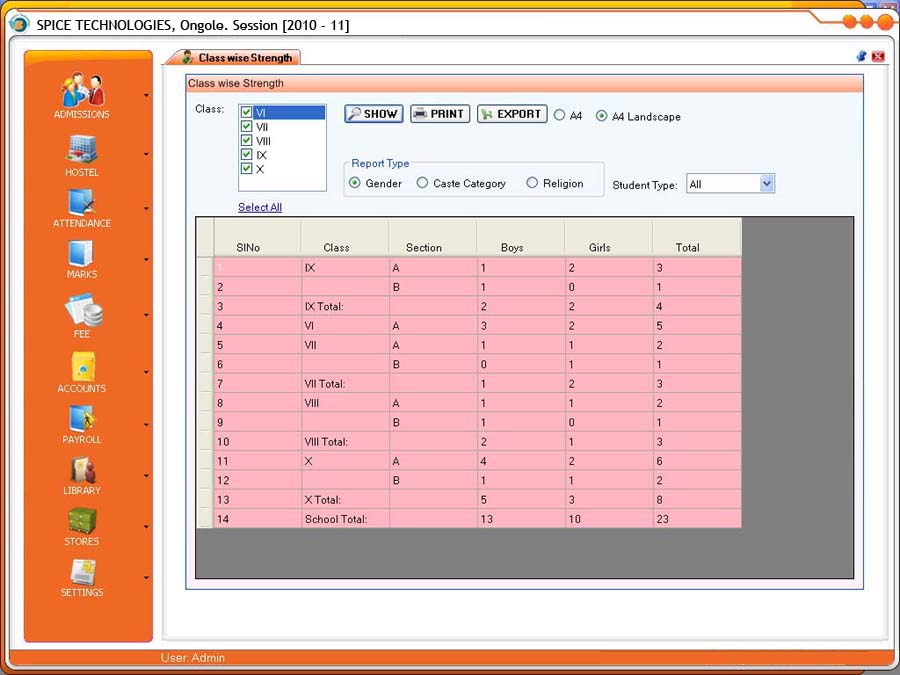
Task: Select the Fee module icon
Action: 82,310
